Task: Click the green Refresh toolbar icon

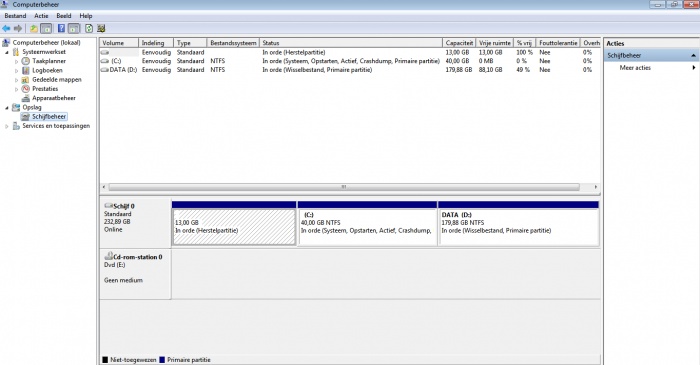Action: click(x=89, y=29)
